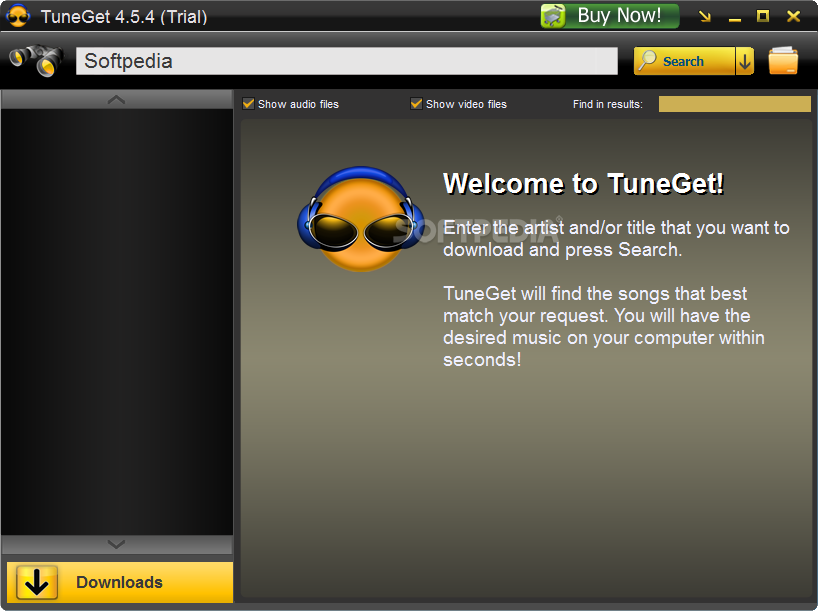Click the search text field containing Softpedia
Screen dimensions: 818x611
[x=346, y=61]
